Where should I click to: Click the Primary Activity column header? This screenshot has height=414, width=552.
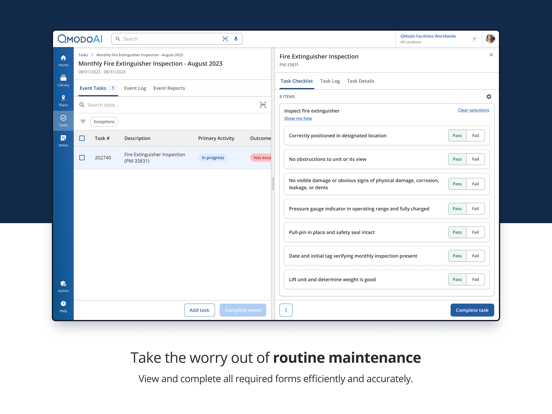[x=216, y=138]
